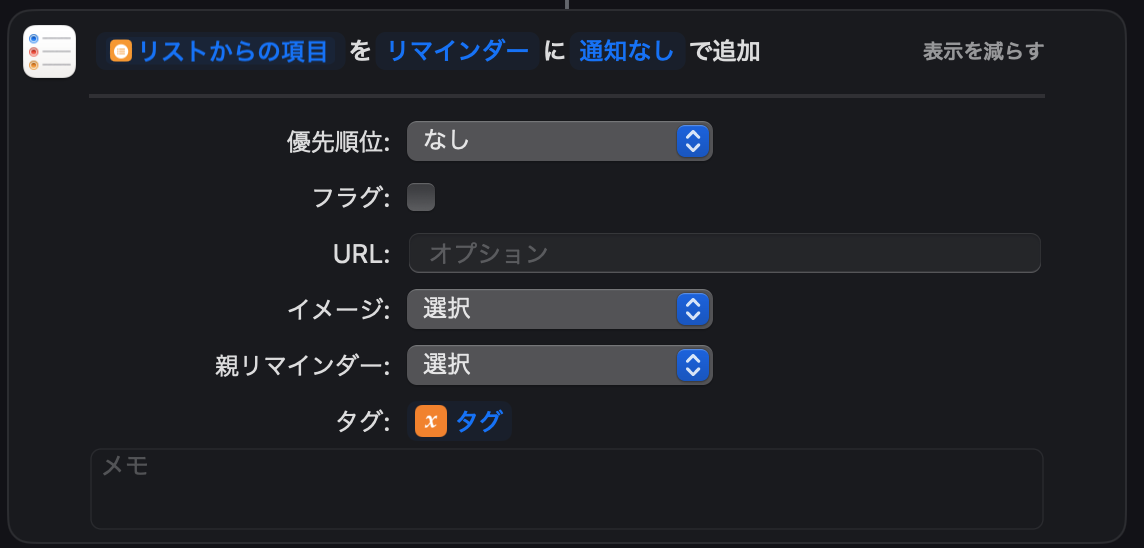1144x548 pixels.
Task: Toggle the フラグ checkbox
Action: click(421, 197)
